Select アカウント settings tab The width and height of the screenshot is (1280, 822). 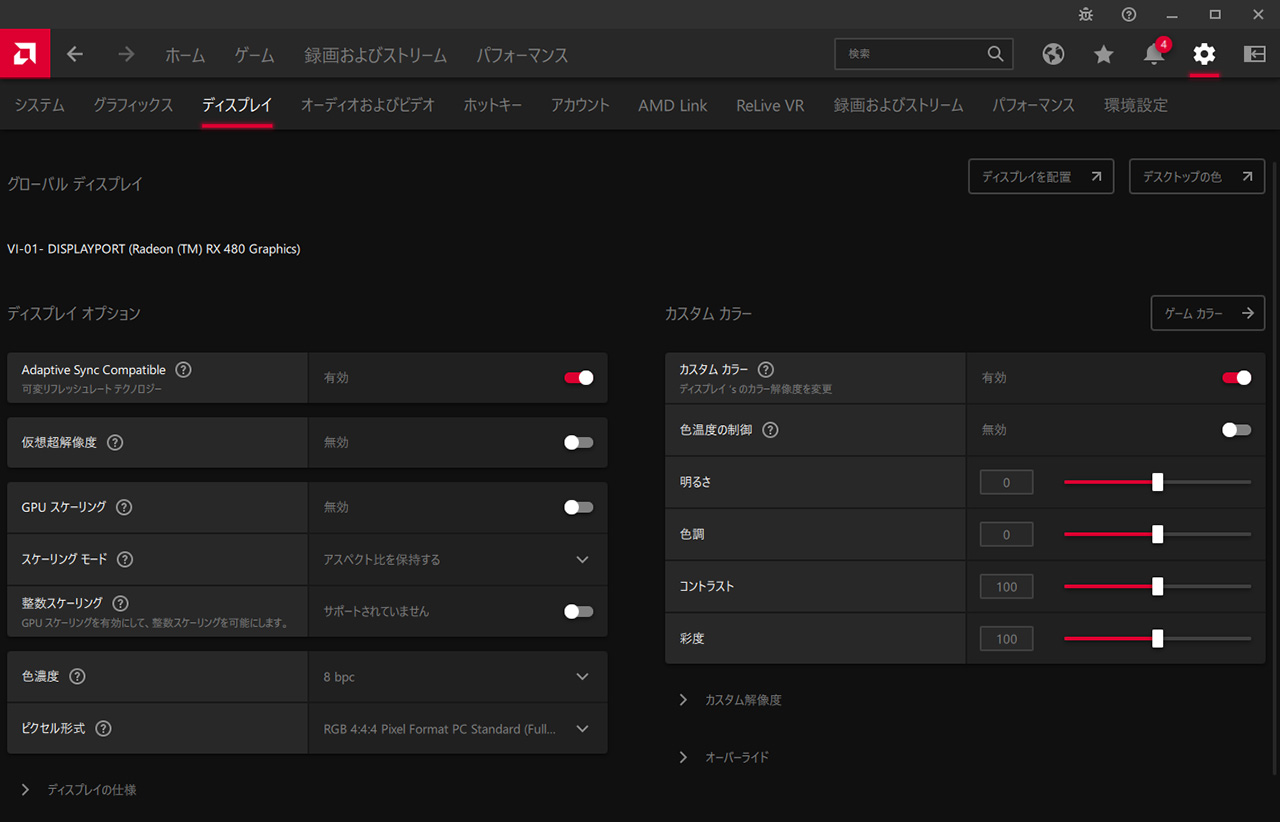click(580, 105)
